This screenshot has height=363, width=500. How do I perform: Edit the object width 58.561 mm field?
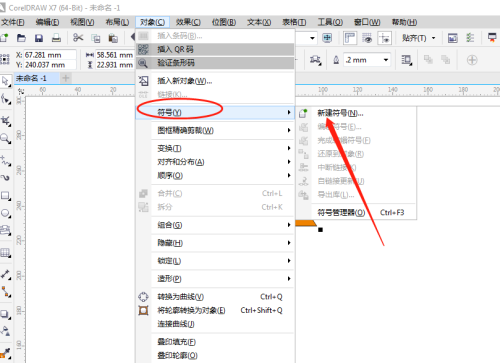(x=115, y=55)
